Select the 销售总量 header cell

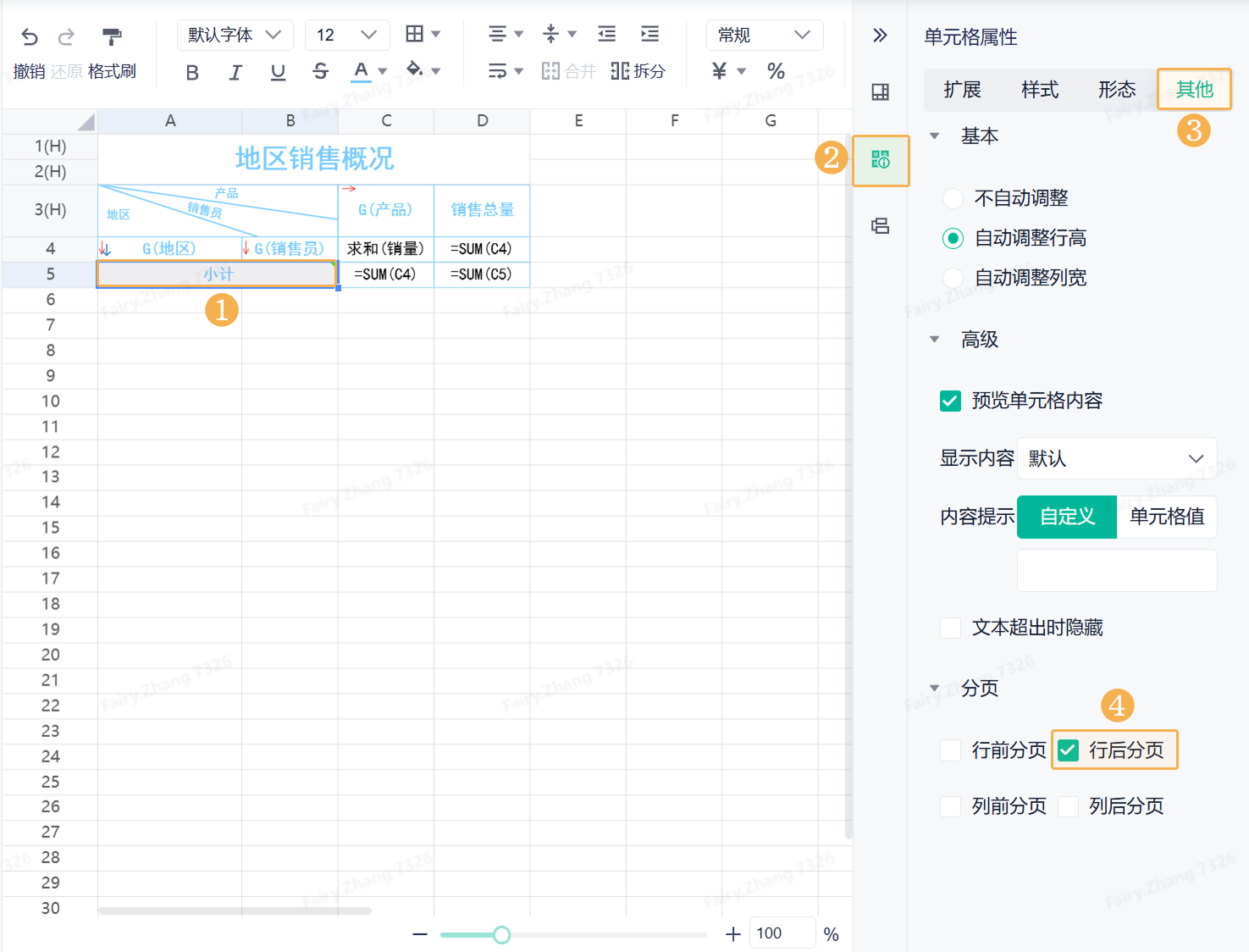[482, 210]
